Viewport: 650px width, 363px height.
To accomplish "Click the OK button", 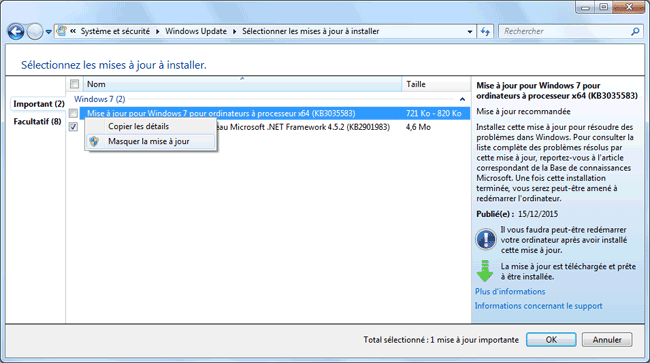I will point(551,339).
